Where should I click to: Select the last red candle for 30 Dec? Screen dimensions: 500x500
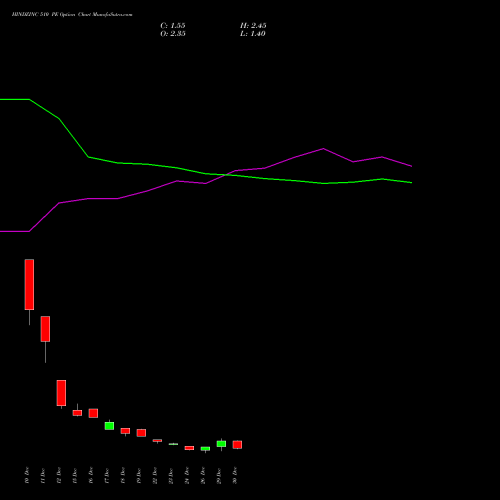pos(237,445)
